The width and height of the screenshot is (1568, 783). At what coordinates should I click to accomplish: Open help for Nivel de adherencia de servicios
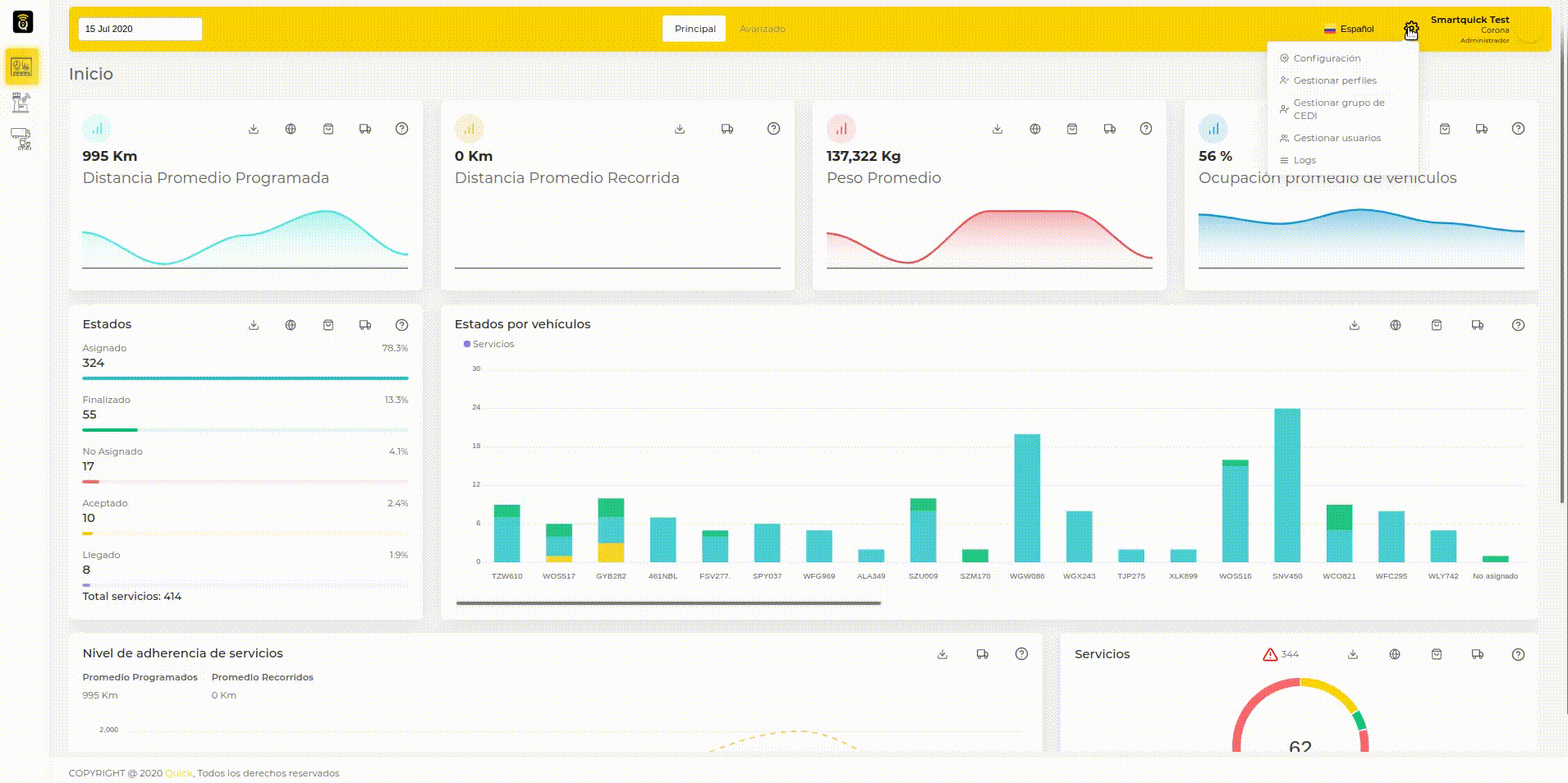(1021, 654)
